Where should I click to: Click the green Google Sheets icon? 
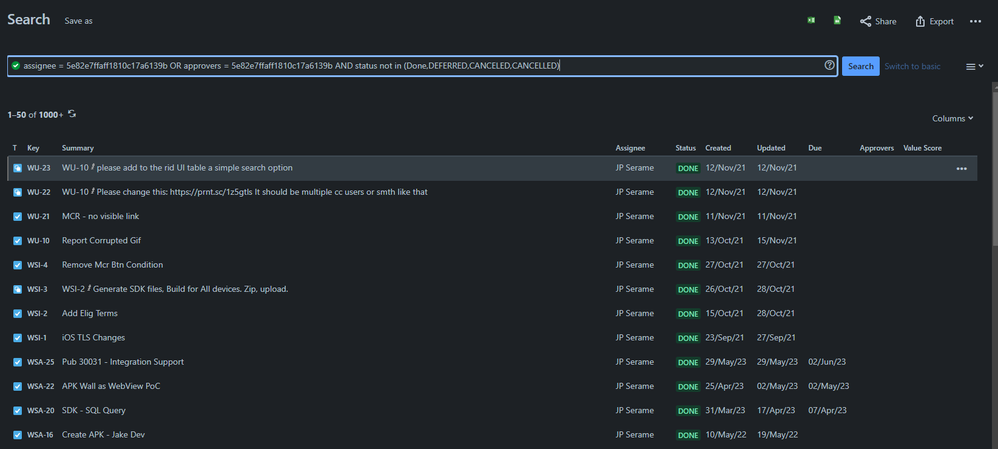point(837,20)
